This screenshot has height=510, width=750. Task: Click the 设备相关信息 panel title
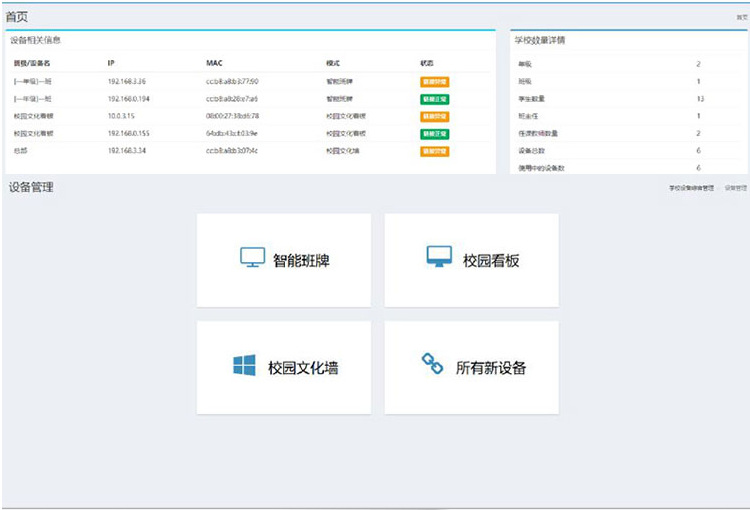(35, 40)
